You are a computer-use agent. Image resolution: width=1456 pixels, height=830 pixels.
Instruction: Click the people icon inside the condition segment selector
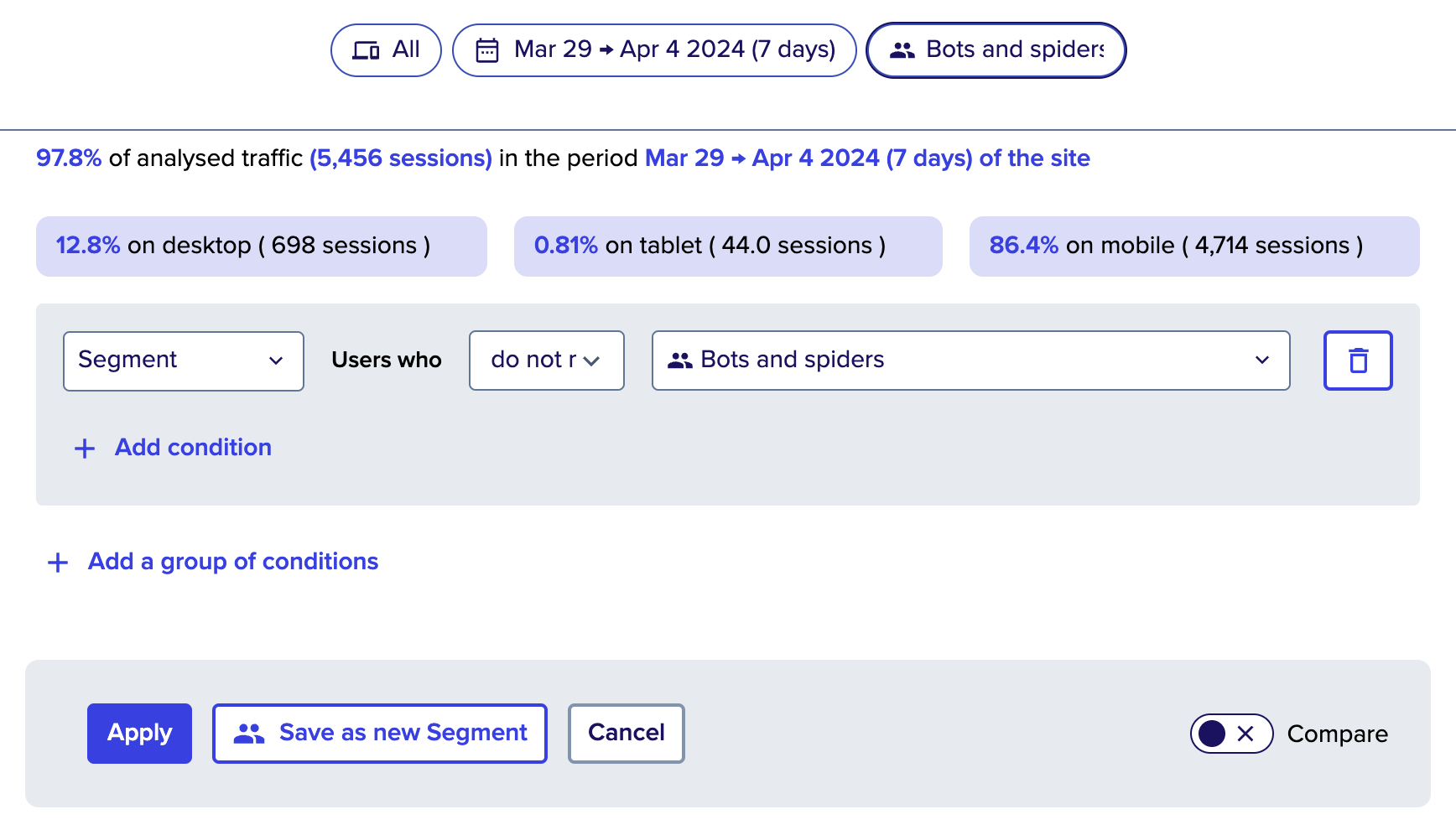click(x=679, y=360)
